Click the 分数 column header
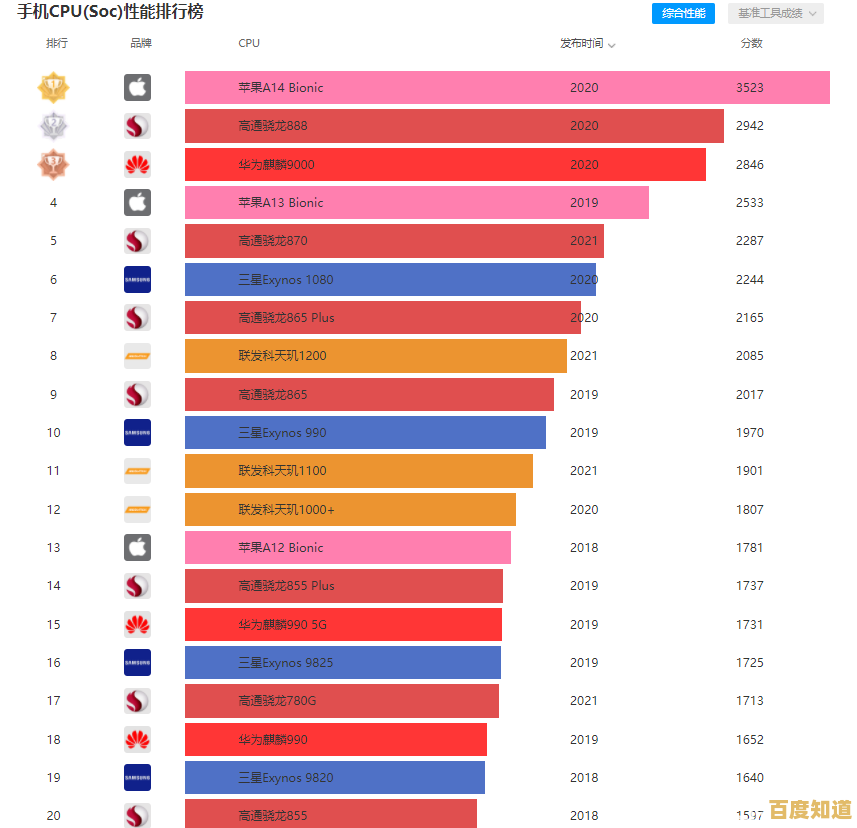 [x=751, y=44]
